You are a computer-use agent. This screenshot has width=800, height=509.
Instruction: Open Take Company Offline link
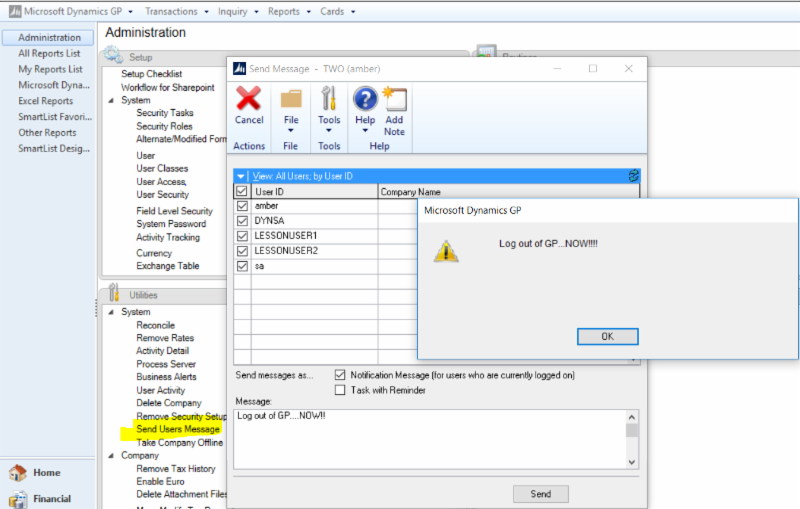tap(180, 443)
